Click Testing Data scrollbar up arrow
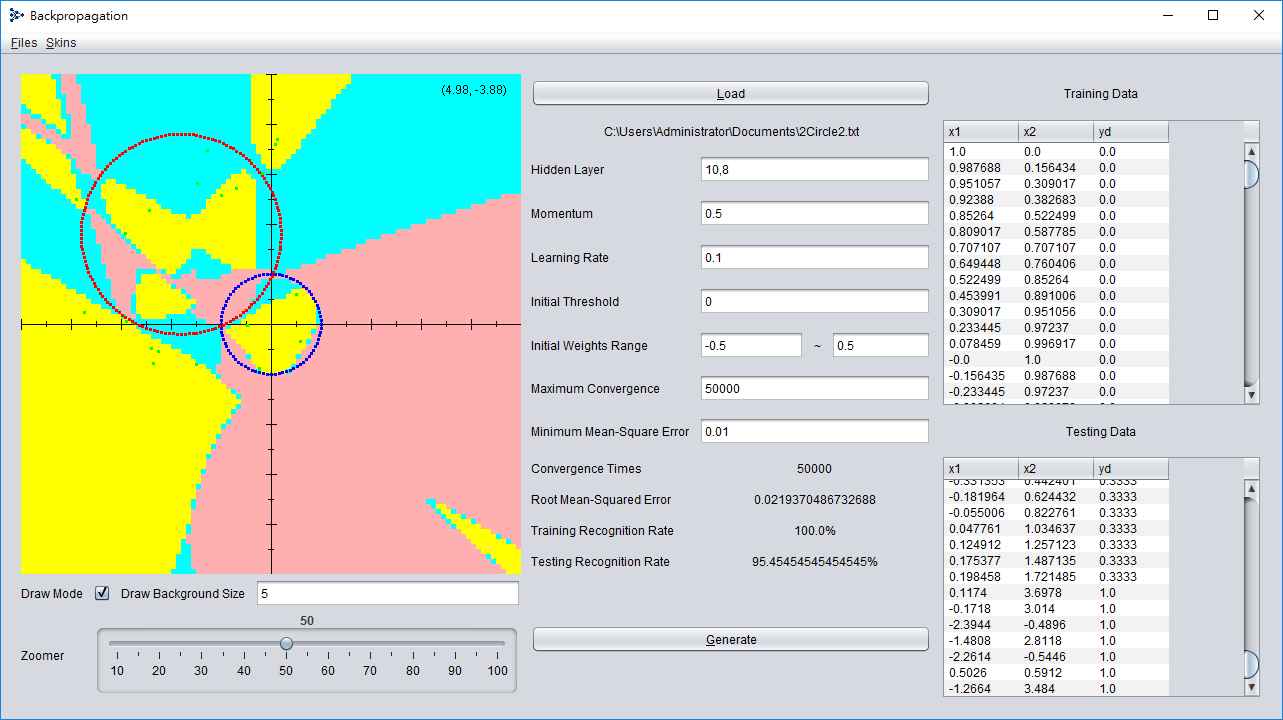Screen dimensions: 1283x720 click(1251, 488)
